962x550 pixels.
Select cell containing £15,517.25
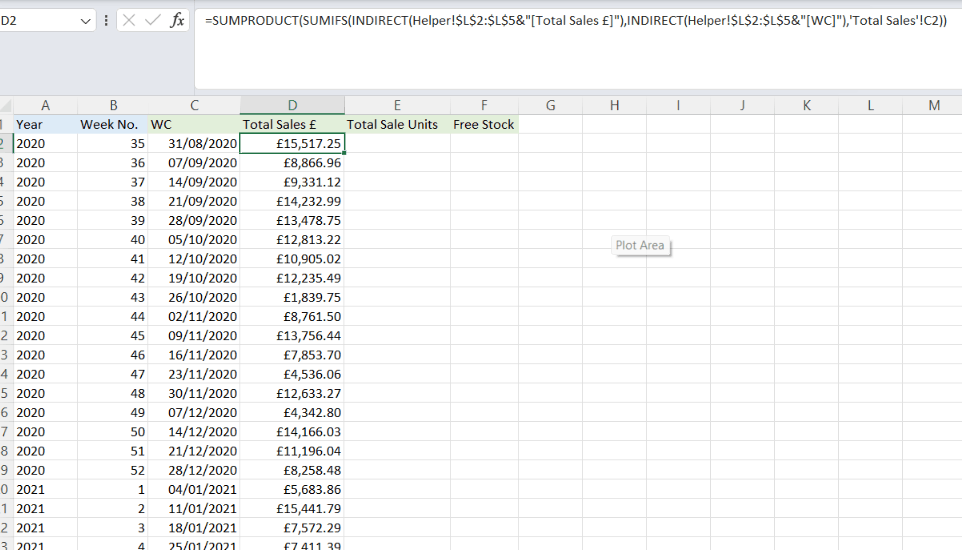click(x=292, y=144)
